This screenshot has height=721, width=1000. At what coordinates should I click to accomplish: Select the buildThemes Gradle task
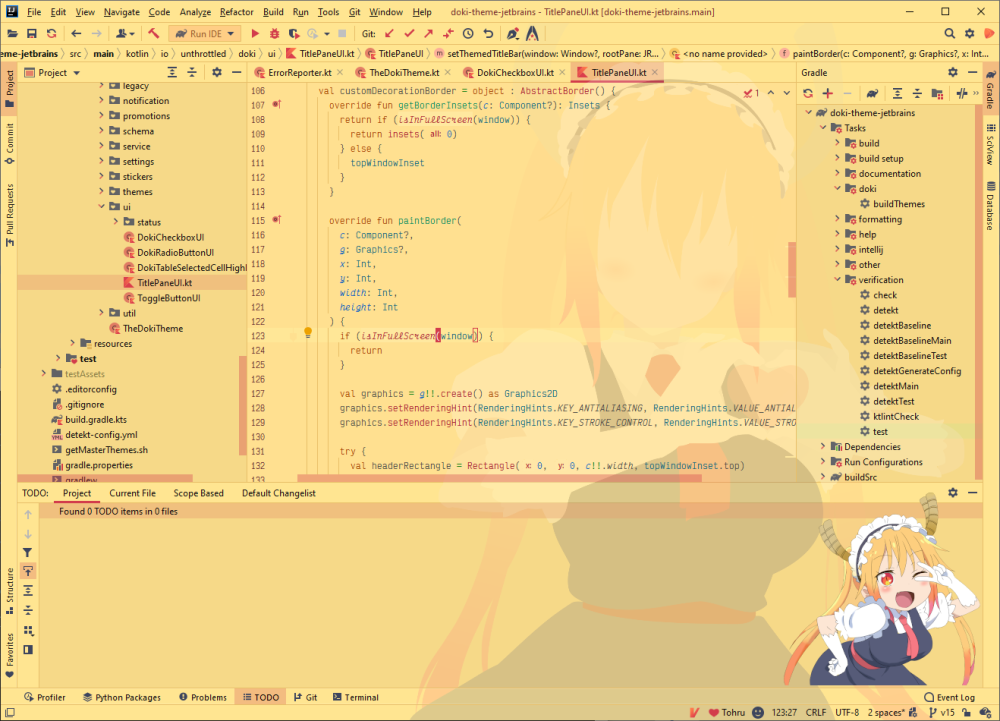pos(899,204)
